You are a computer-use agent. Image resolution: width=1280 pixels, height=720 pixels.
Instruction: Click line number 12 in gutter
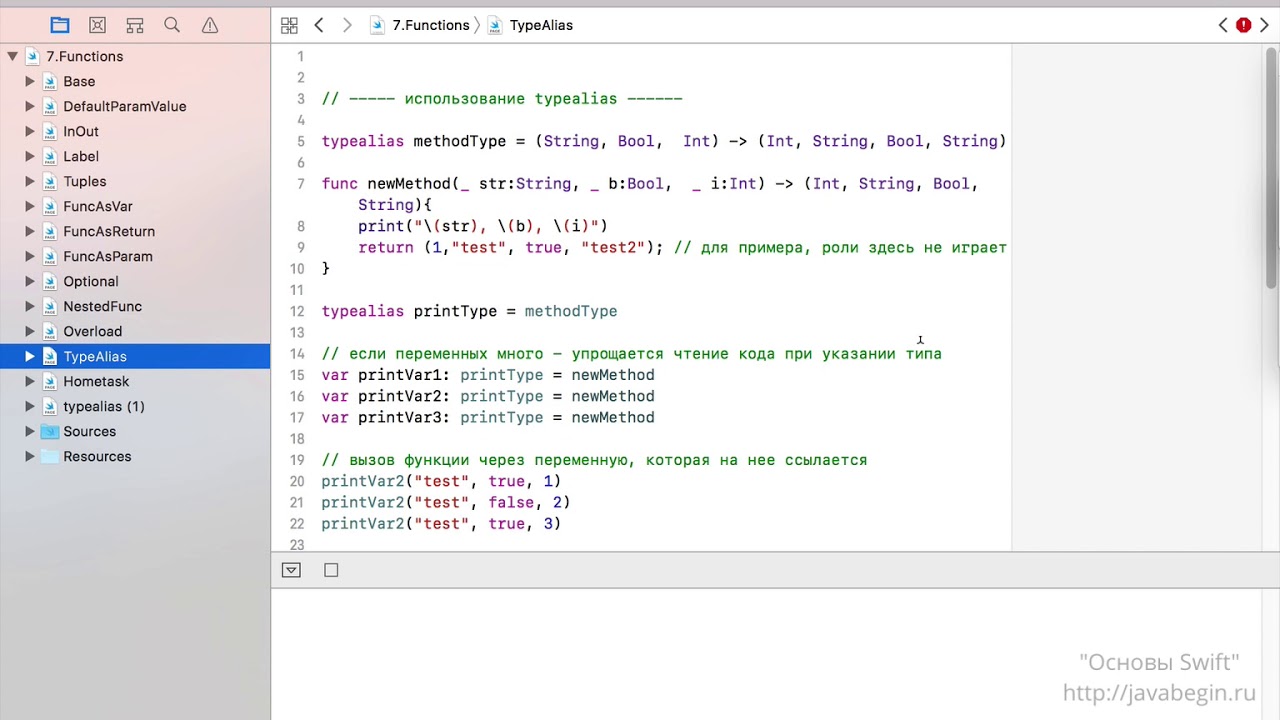[297, 311]
